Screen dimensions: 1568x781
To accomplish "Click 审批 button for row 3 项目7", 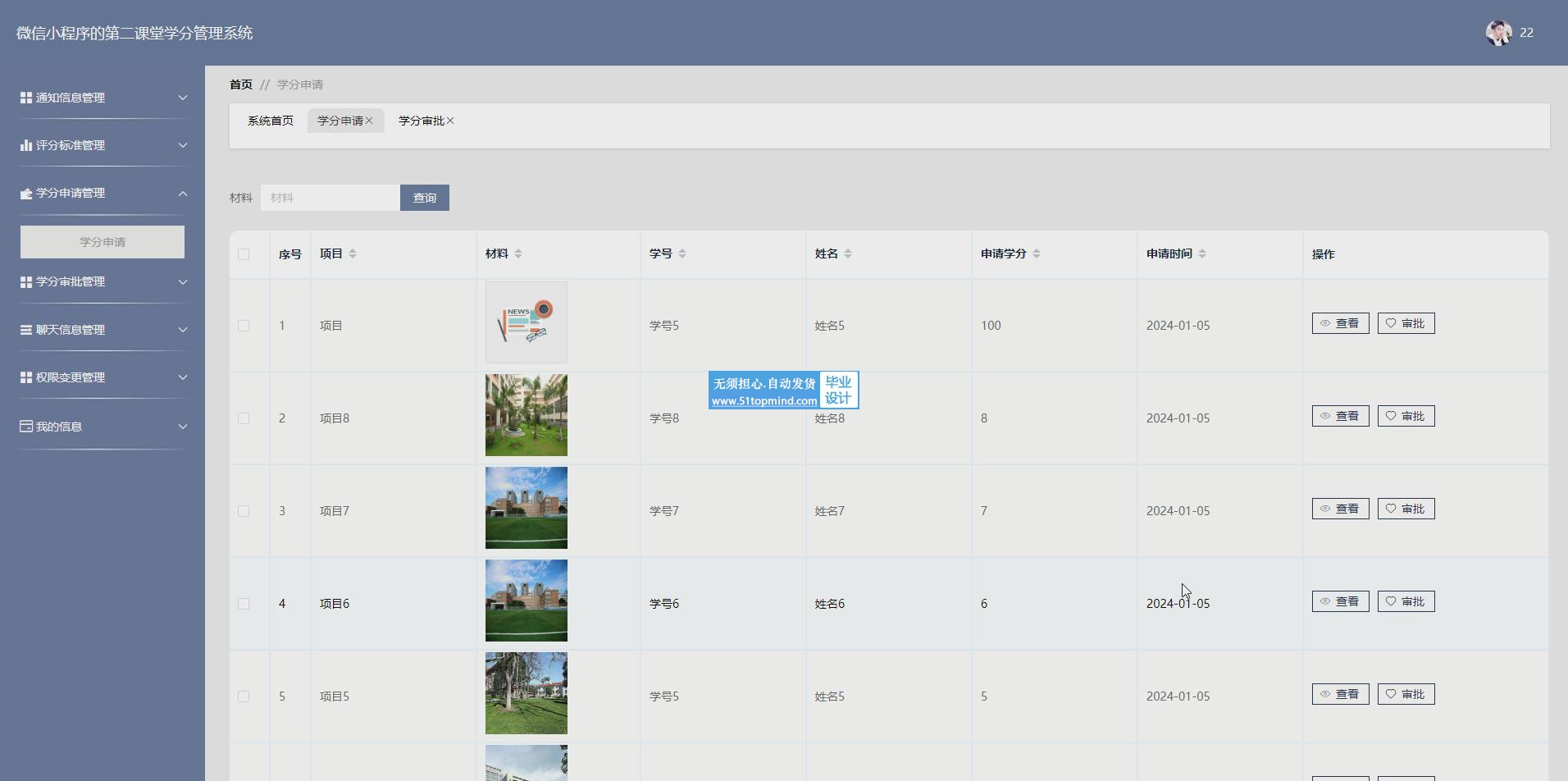I will pos(1406,509).
